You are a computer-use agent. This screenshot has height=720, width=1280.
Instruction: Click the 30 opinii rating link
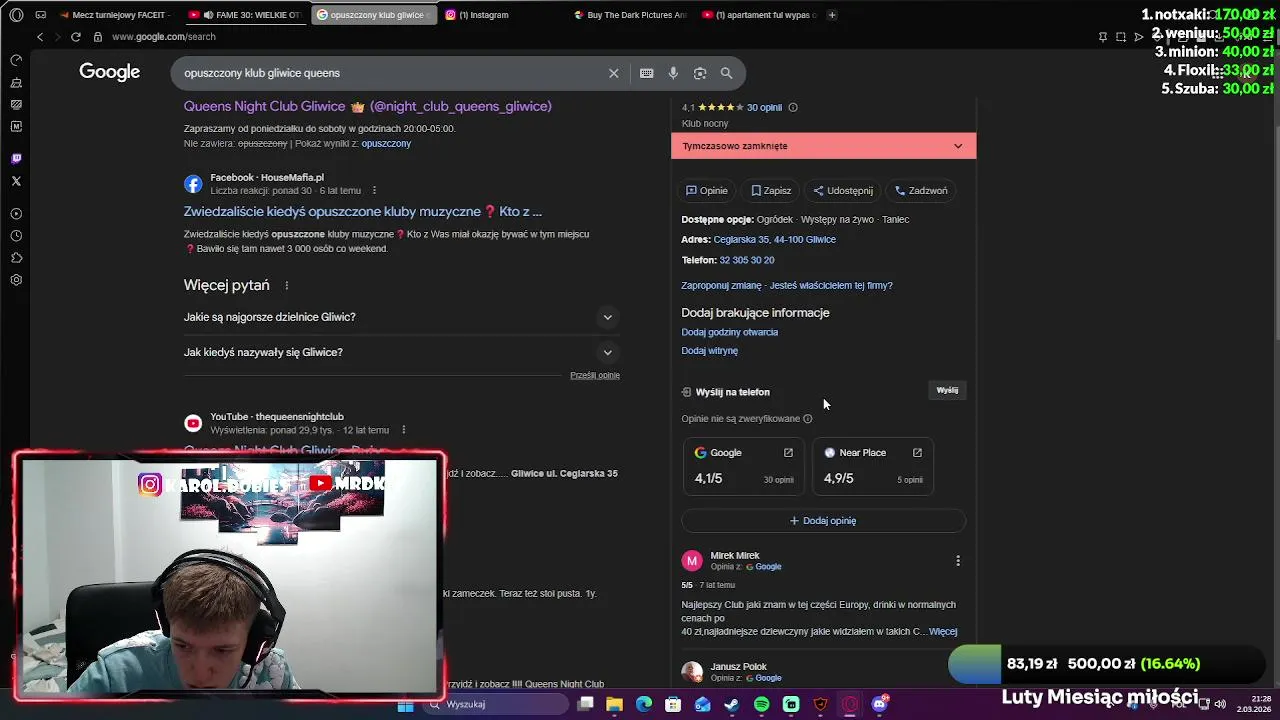click(x=764, y=107)
